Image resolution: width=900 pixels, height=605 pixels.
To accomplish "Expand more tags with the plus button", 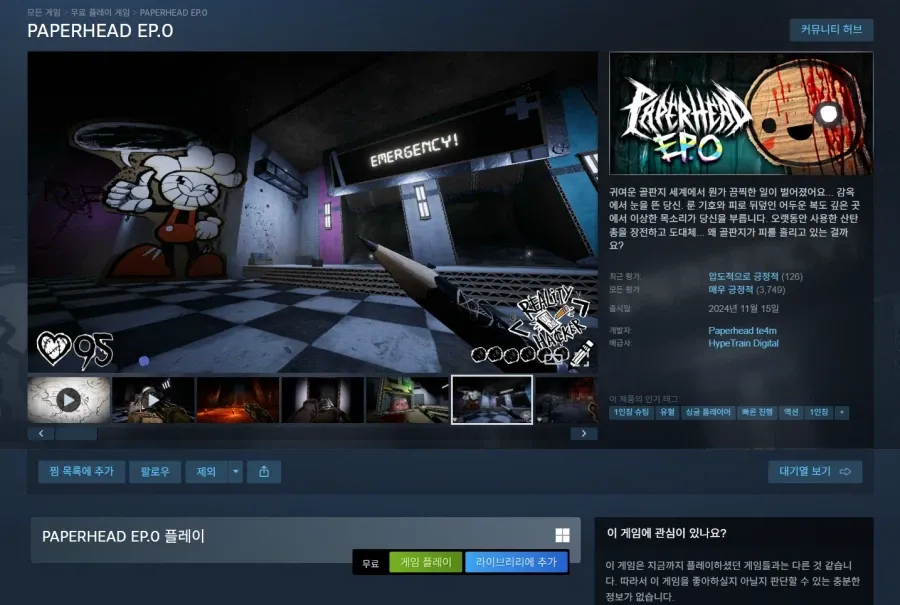I will (x=842, y=412).
